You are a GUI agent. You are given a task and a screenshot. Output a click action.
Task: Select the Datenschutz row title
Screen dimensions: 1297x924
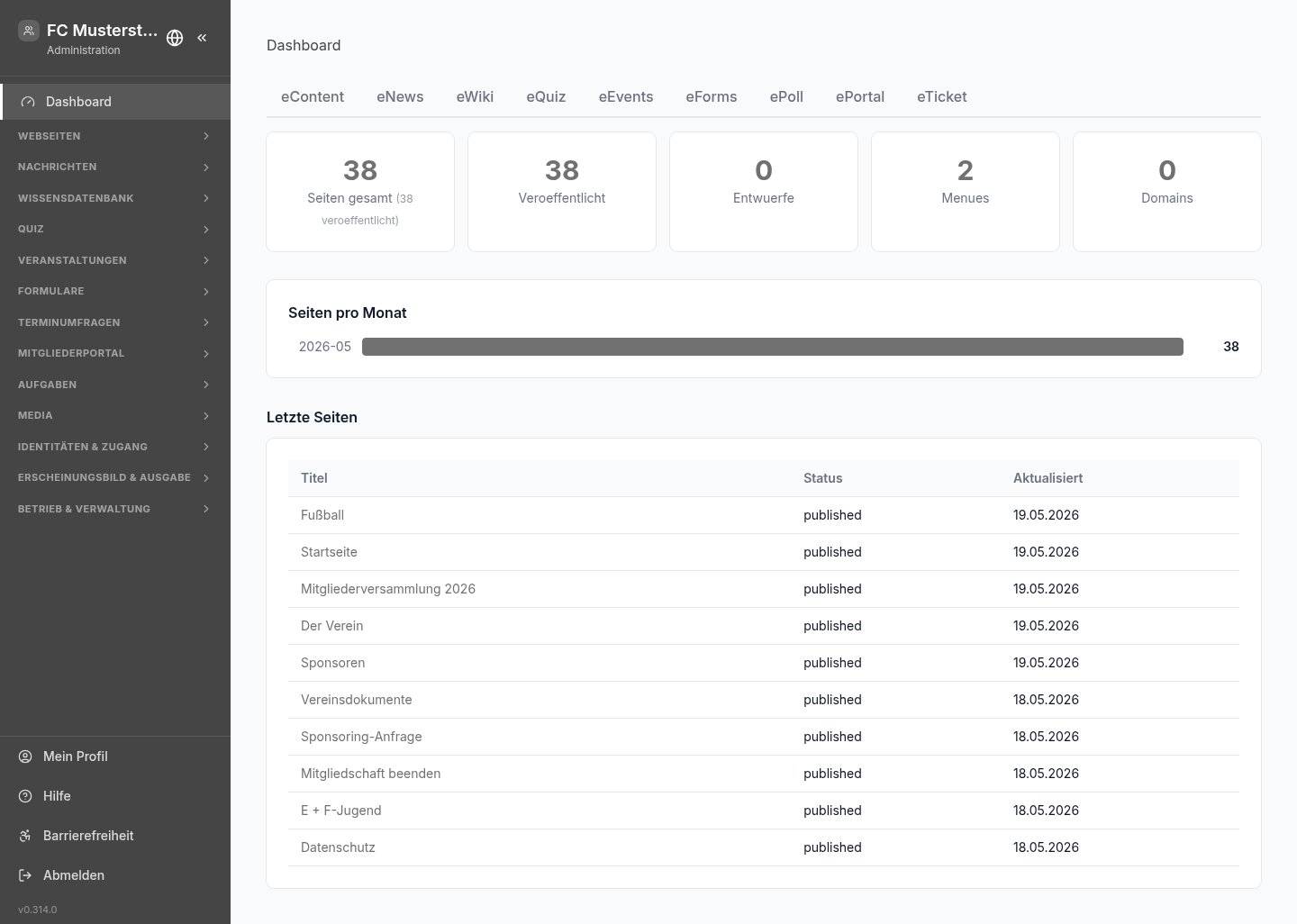pos(338,847)
